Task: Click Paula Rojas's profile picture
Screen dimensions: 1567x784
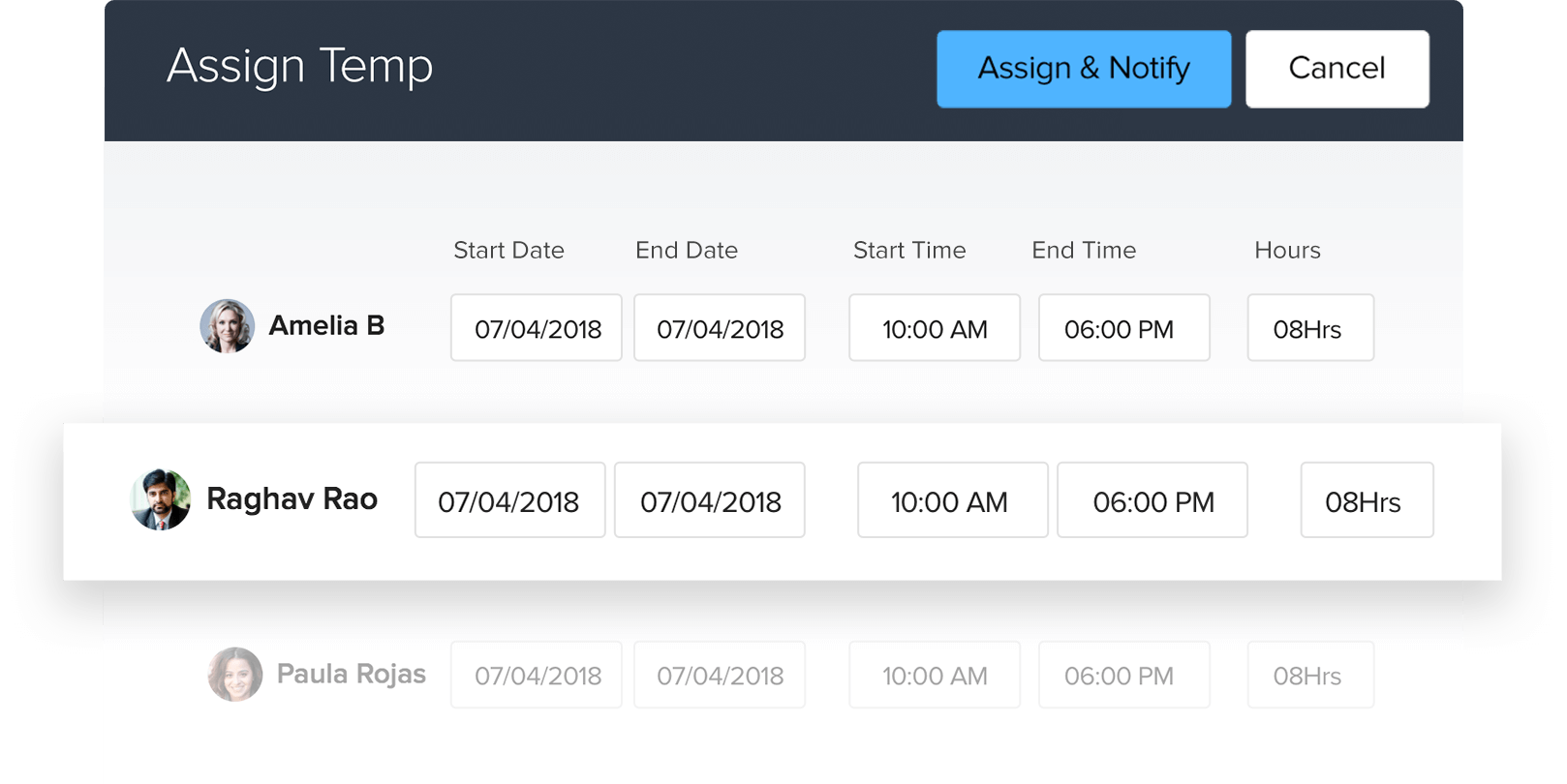Action: pyautogui.click(x=235, y=674)
